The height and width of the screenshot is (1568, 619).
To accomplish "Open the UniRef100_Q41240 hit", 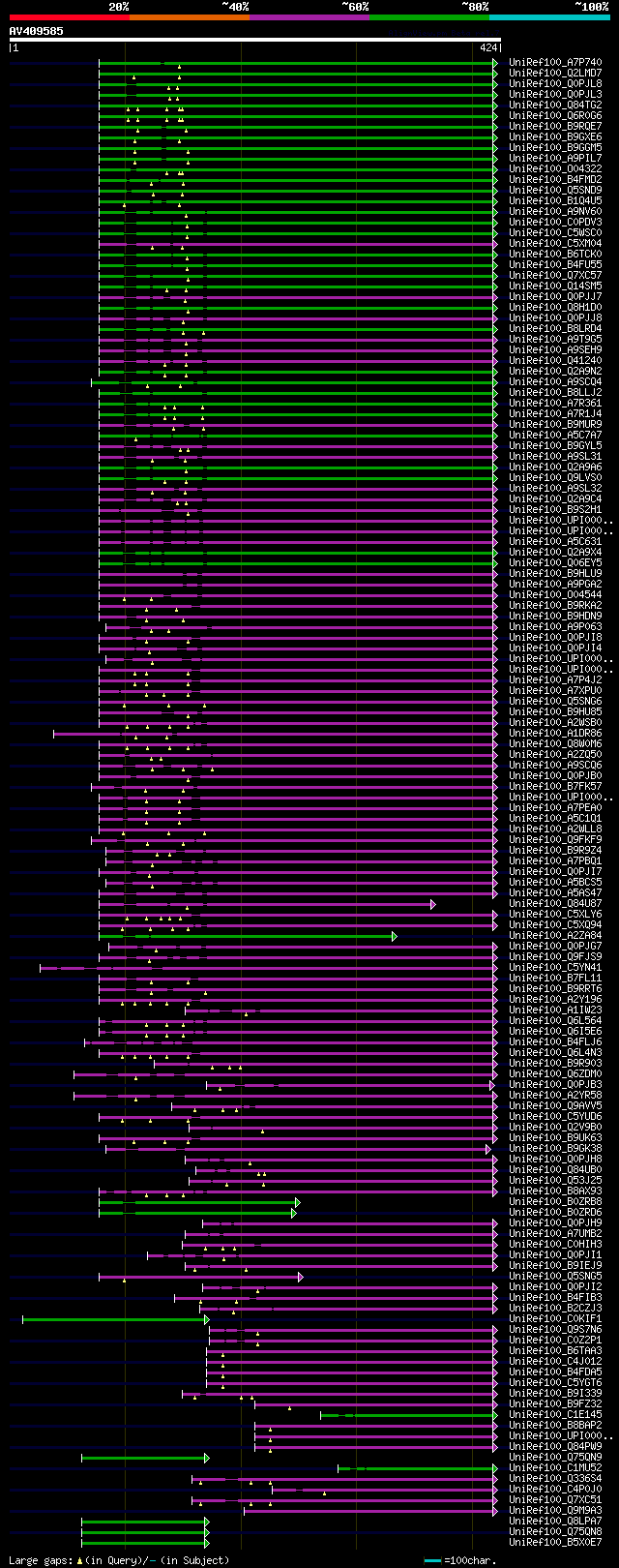I will click(x=555, y=360).
